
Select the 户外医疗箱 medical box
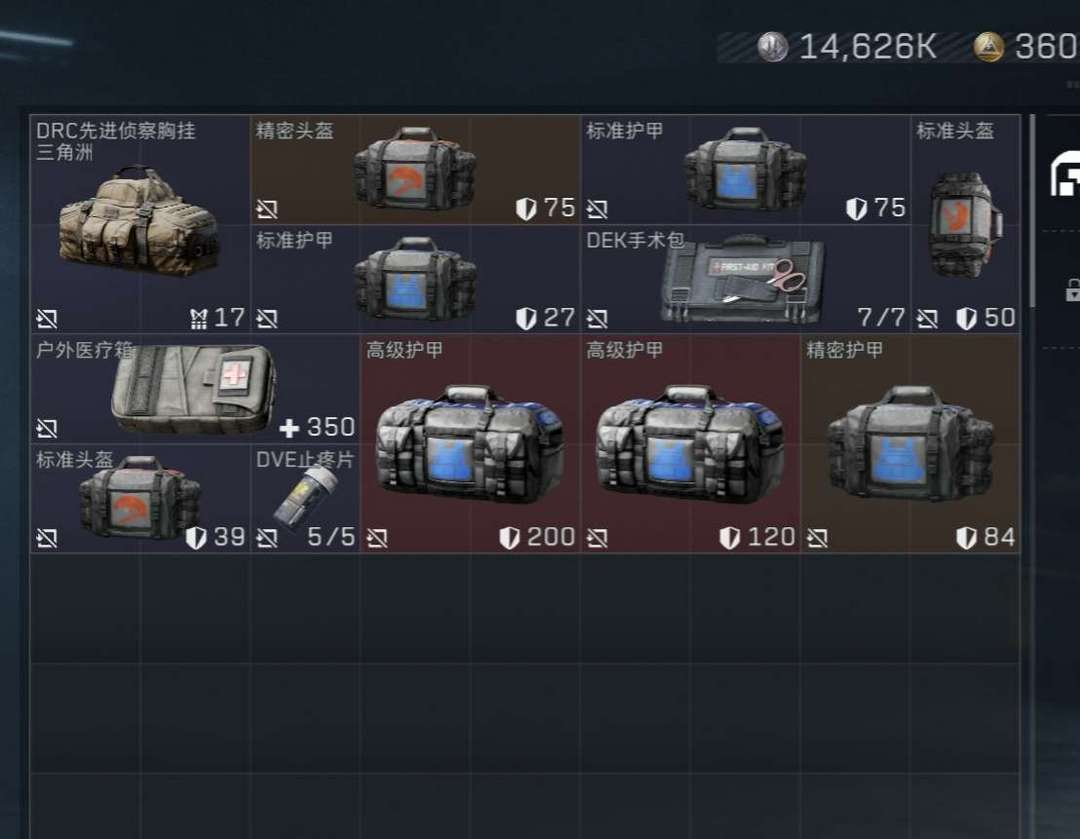coord(195,389)
